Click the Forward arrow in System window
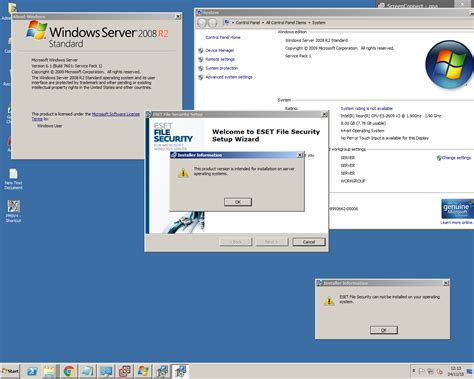 click(x=212, y=23)
